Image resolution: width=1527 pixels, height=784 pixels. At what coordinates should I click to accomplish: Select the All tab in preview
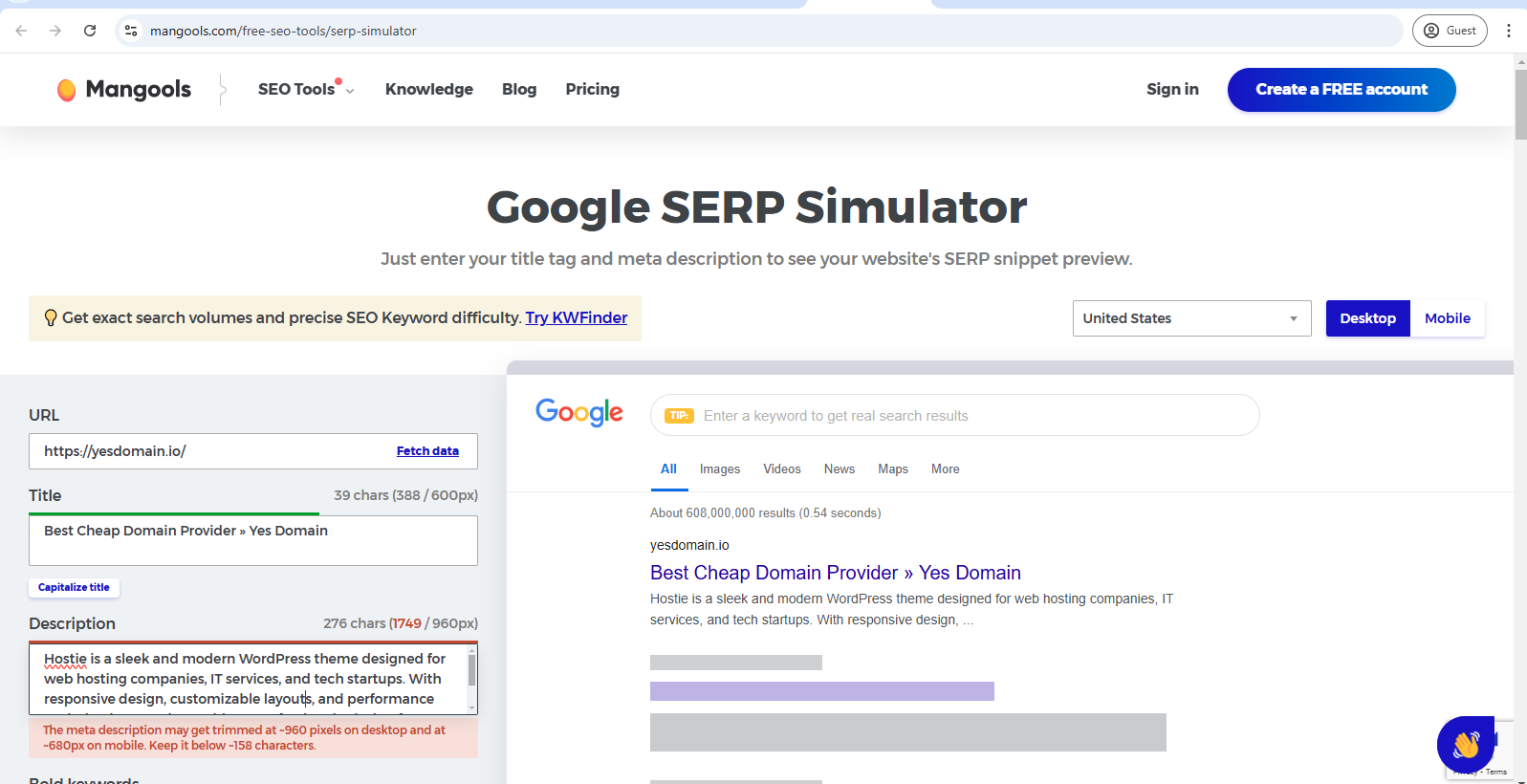[x=668, y=469]
